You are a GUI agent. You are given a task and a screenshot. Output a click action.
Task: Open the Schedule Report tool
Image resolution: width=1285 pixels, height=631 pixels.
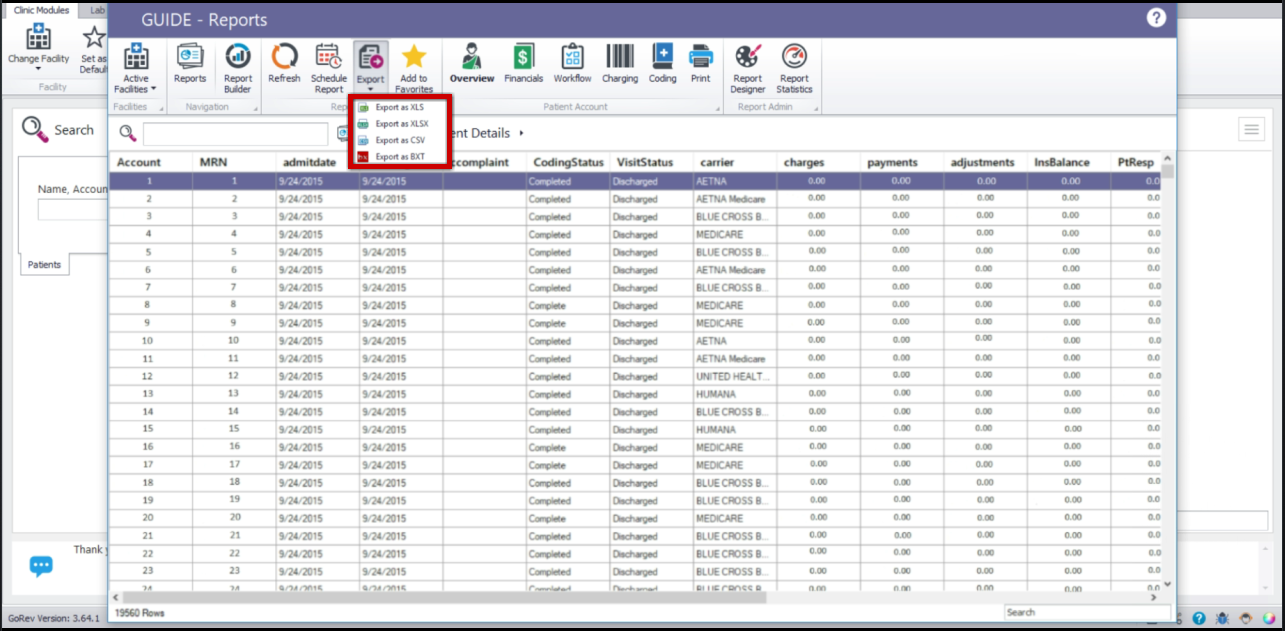tap(329, 69)
